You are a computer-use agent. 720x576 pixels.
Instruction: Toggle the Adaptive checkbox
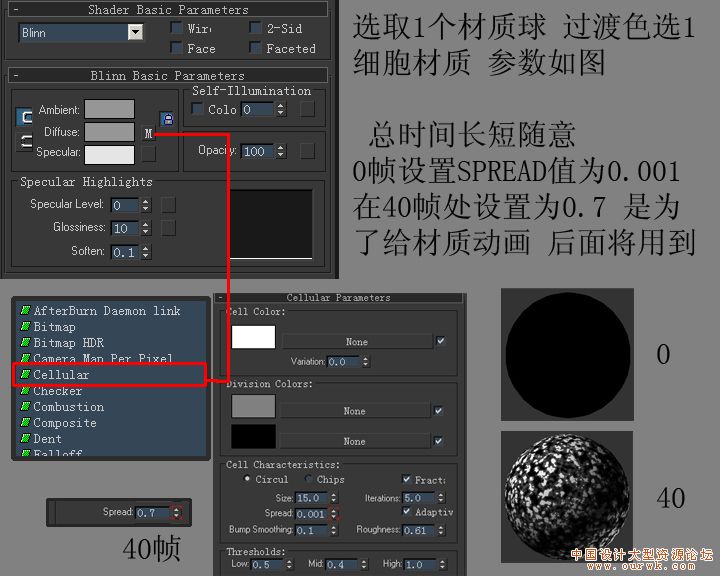pyautogui.click(x=406, y=511)
